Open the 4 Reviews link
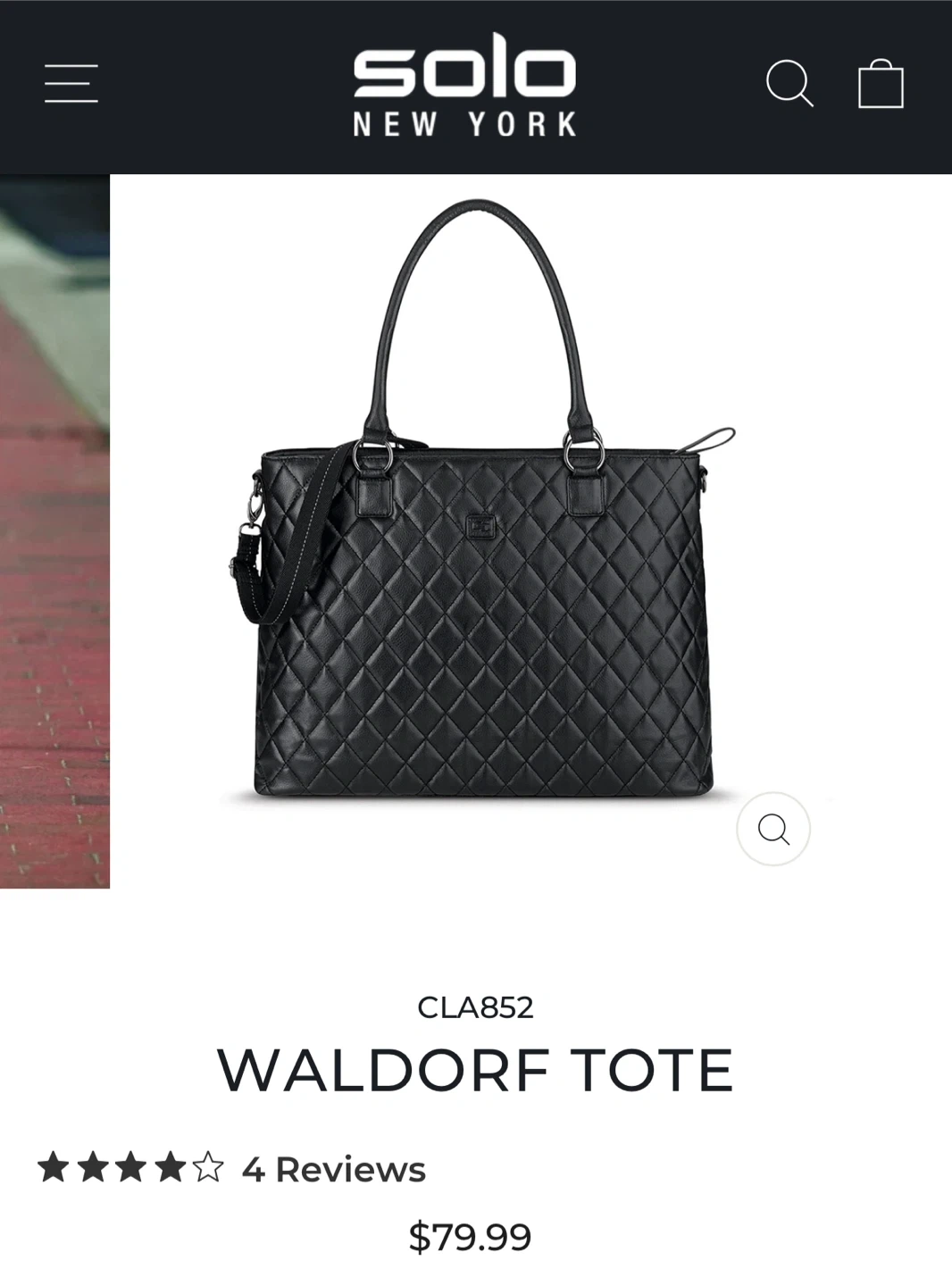Screen dimensions: 952x1286 point(334,1169)
